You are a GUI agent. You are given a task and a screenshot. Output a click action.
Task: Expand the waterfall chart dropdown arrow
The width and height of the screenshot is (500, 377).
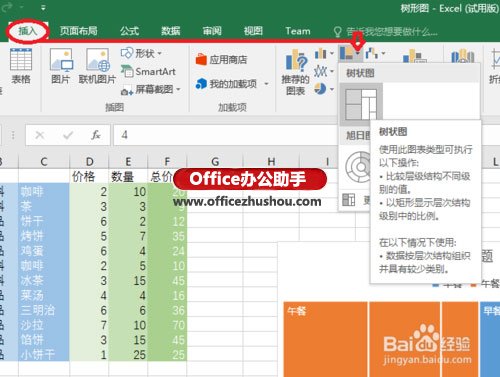click(383, 53)
